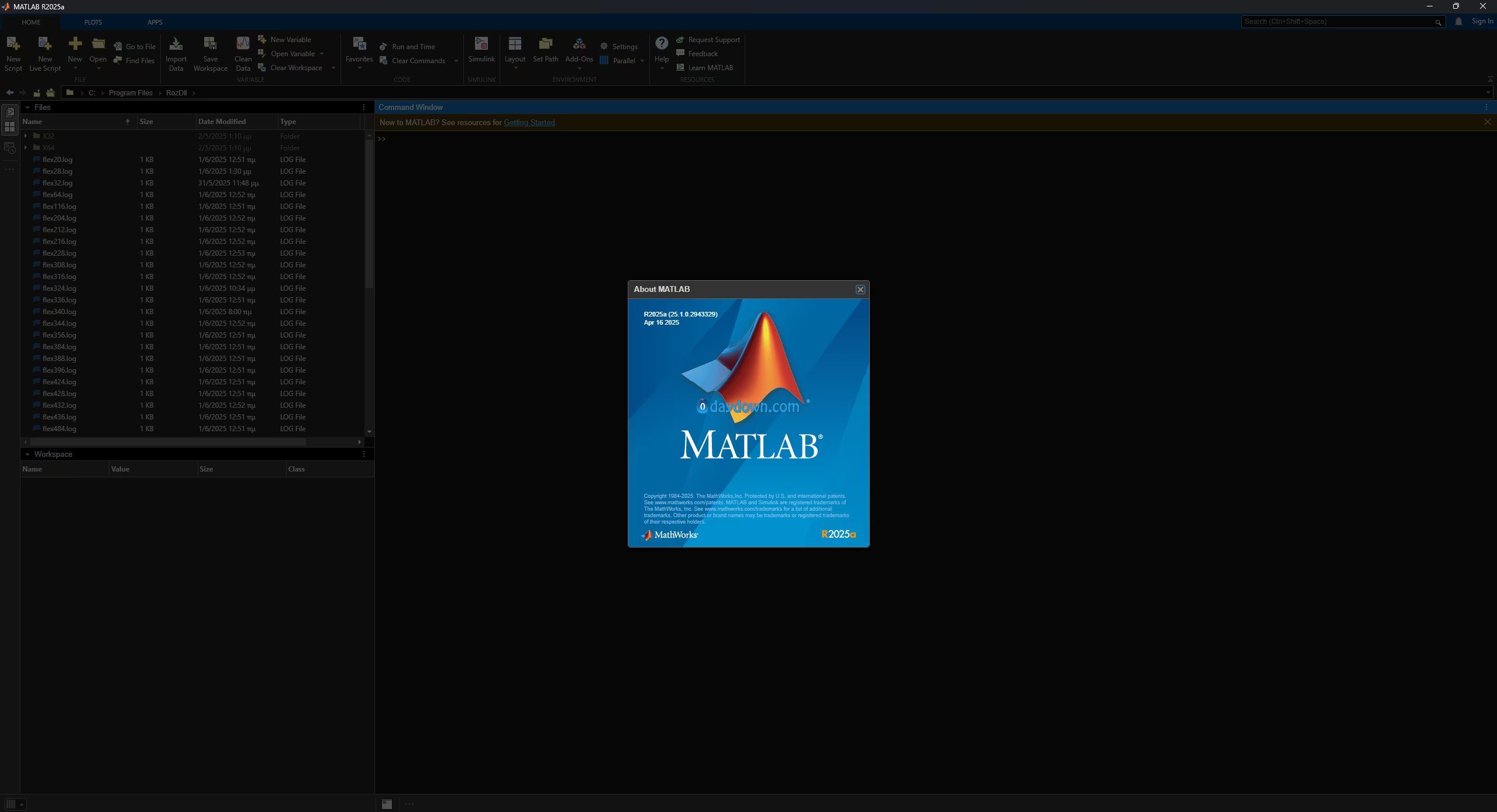Sort files by Size column
Image resolution: width=1497 pixels, height=812 pixels.
(x=167, y=122)
